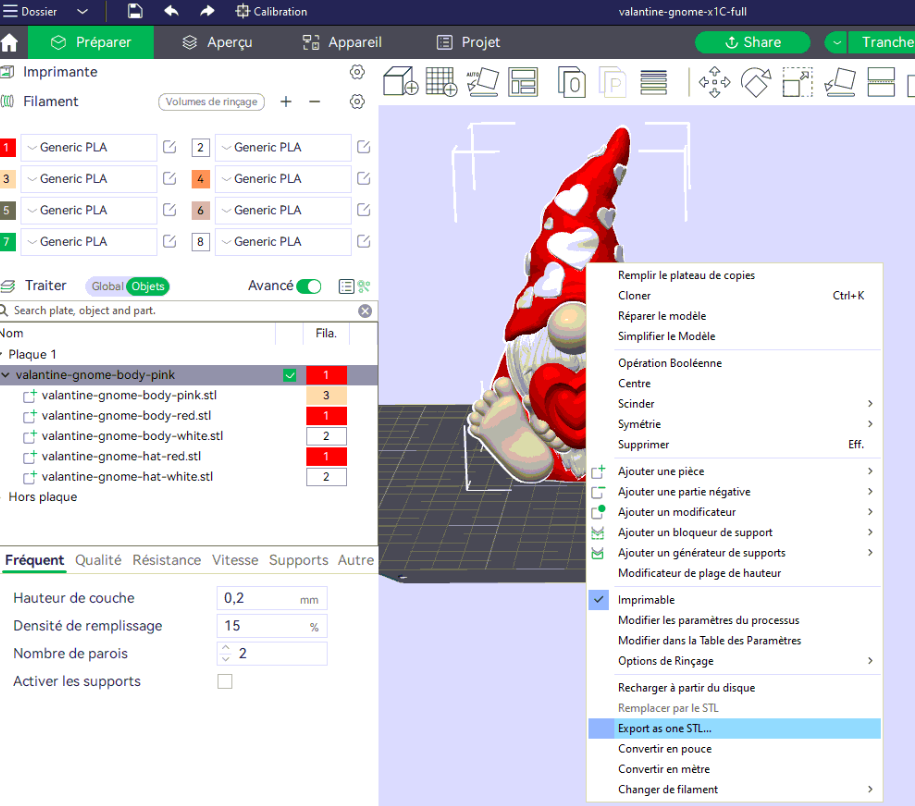
Task: Click the Save icon in title bar
Action: click(135, 11)
